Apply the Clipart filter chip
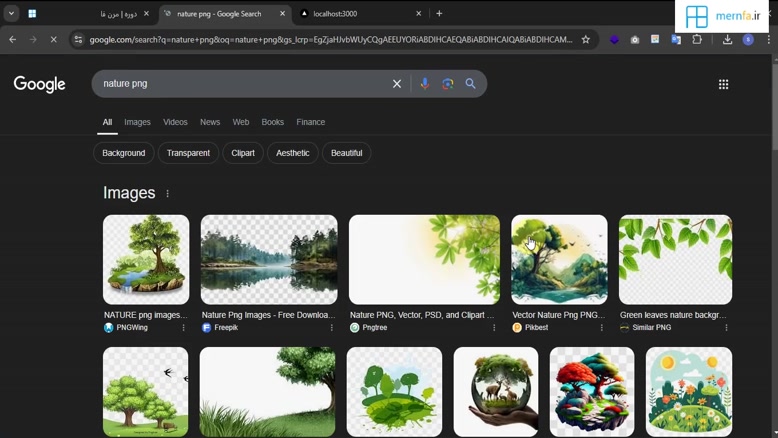Image resolution: width=778 pixels, height=438 pixels. point(243,153)
